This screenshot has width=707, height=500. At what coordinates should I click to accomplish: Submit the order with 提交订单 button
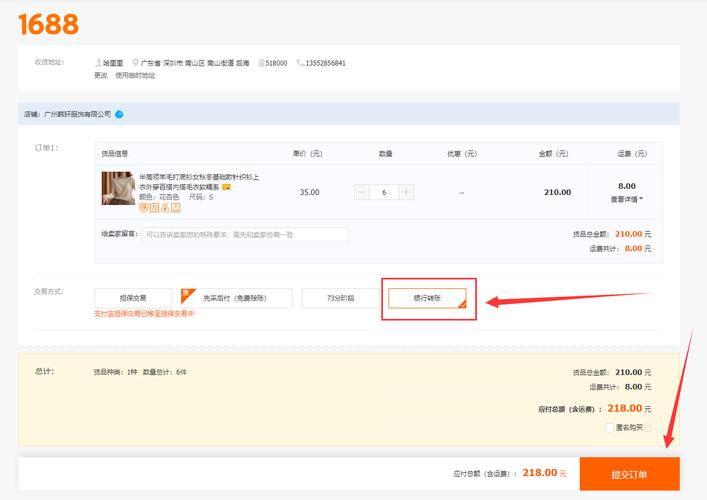click(629, 474)
